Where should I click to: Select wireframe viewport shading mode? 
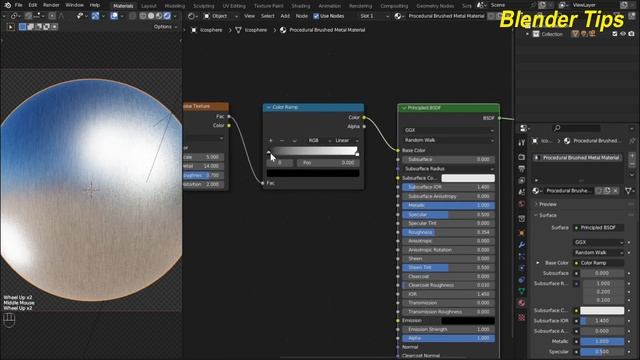click(143, 16)
